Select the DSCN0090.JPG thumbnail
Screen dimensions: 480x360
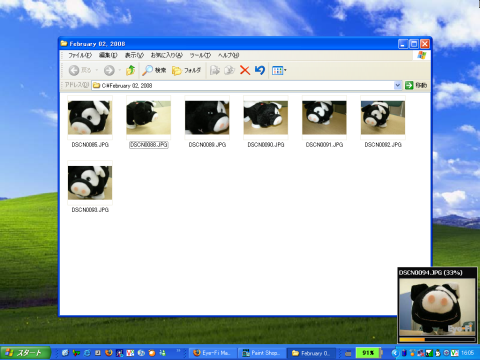coord(266,118)
